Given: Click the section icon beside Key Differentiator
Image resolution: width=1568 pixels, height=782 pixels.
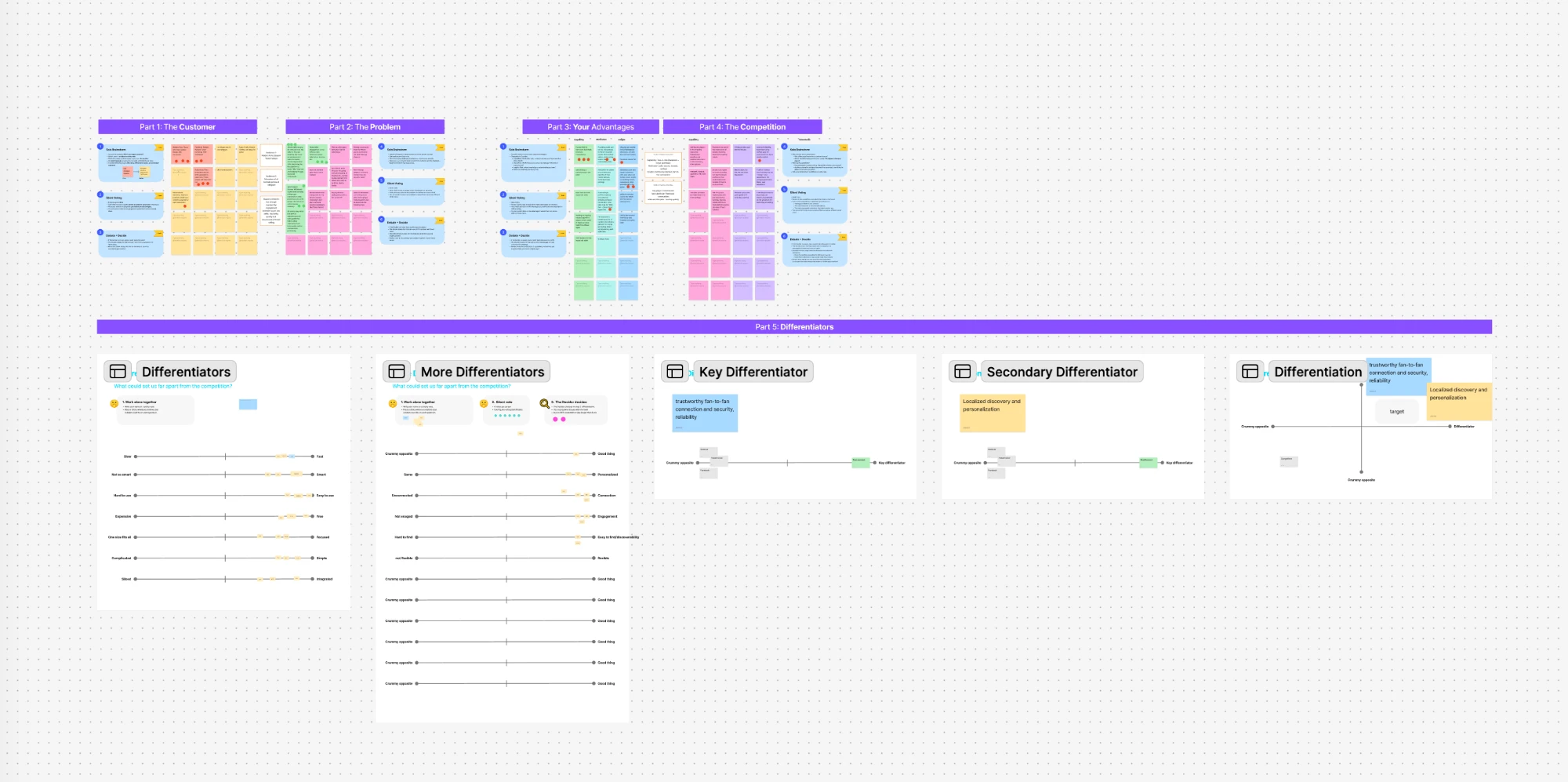Looking at the screenshot, I should coord(675,372).
